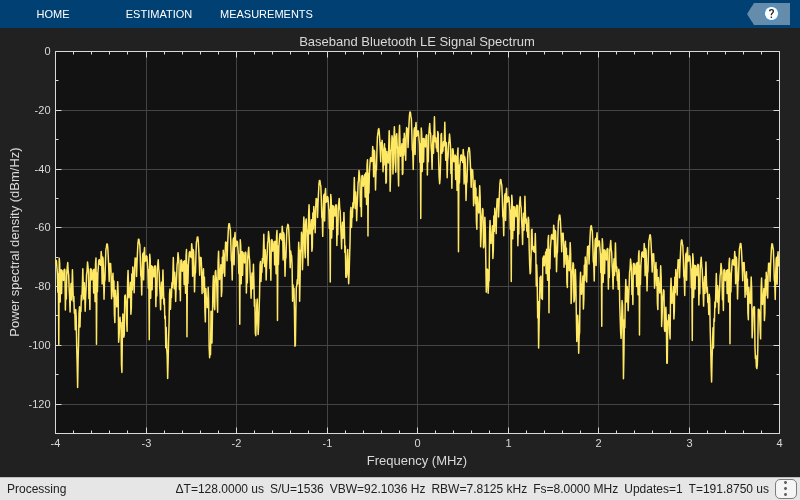Click the 'Processing' status text
Image resolution: width=800 pixels, height=500 pixels.
(x=37, y=489)
